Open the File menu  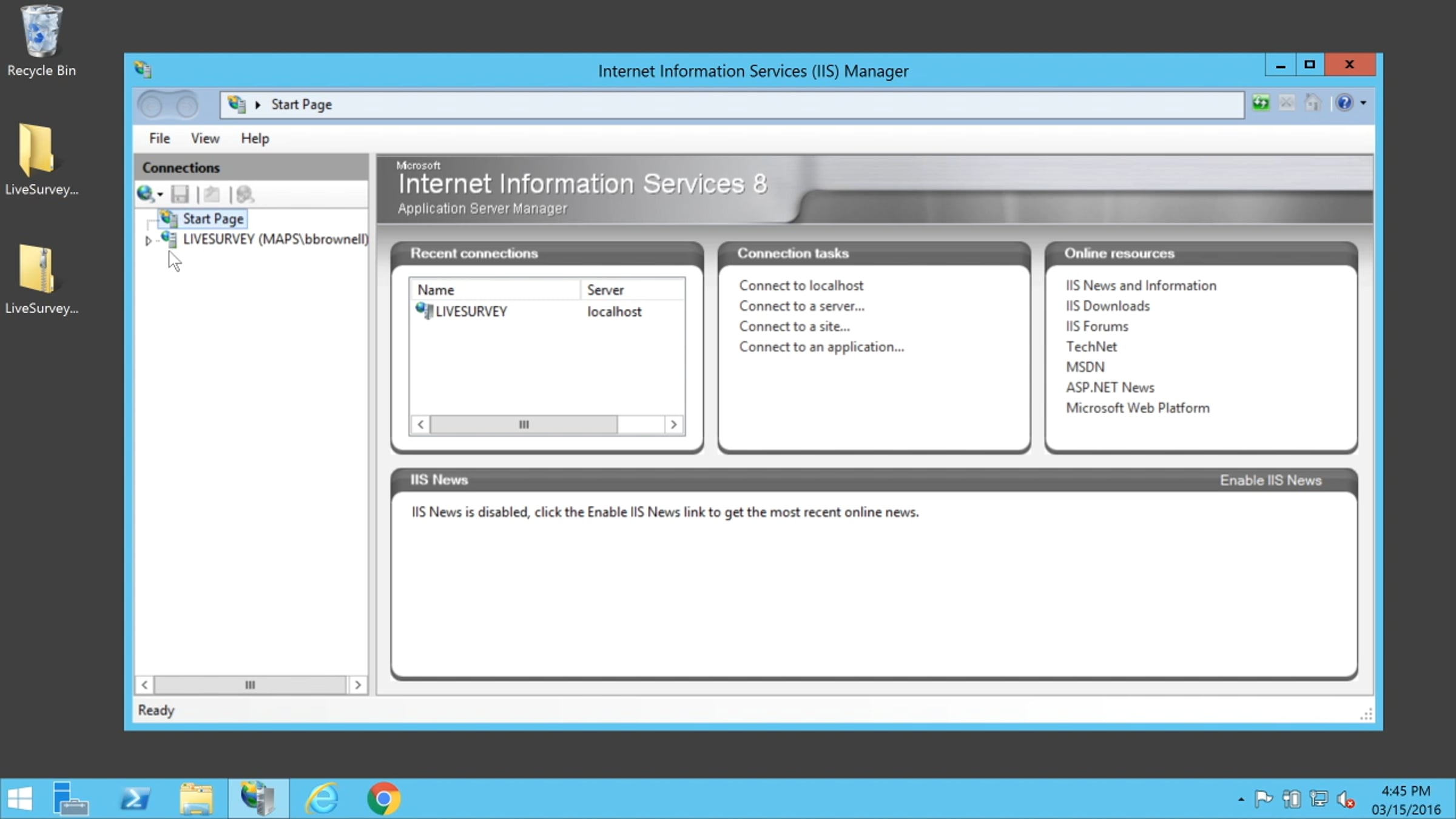click(160, 138)
